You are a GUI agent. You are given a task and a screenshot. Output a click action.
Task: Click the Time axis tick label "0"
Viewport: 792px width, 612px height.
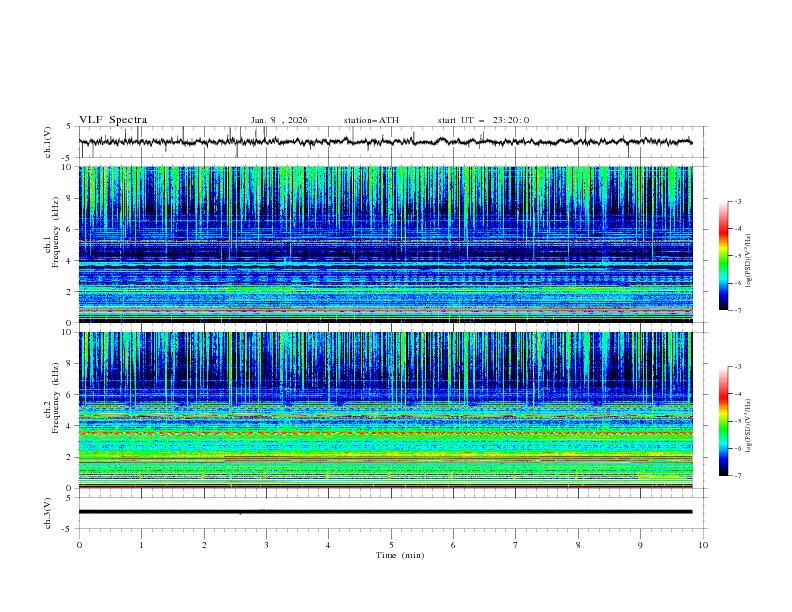tap(79, 545)
